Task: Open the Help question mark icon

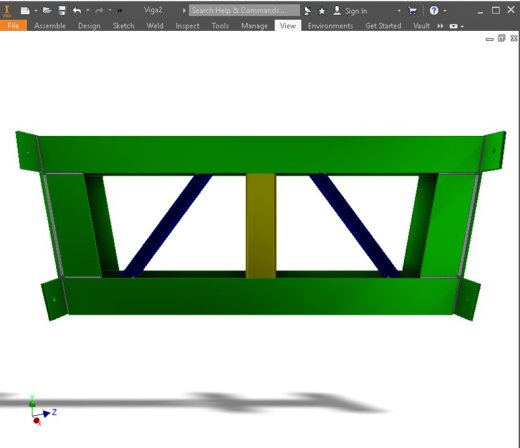Action: 434,11
